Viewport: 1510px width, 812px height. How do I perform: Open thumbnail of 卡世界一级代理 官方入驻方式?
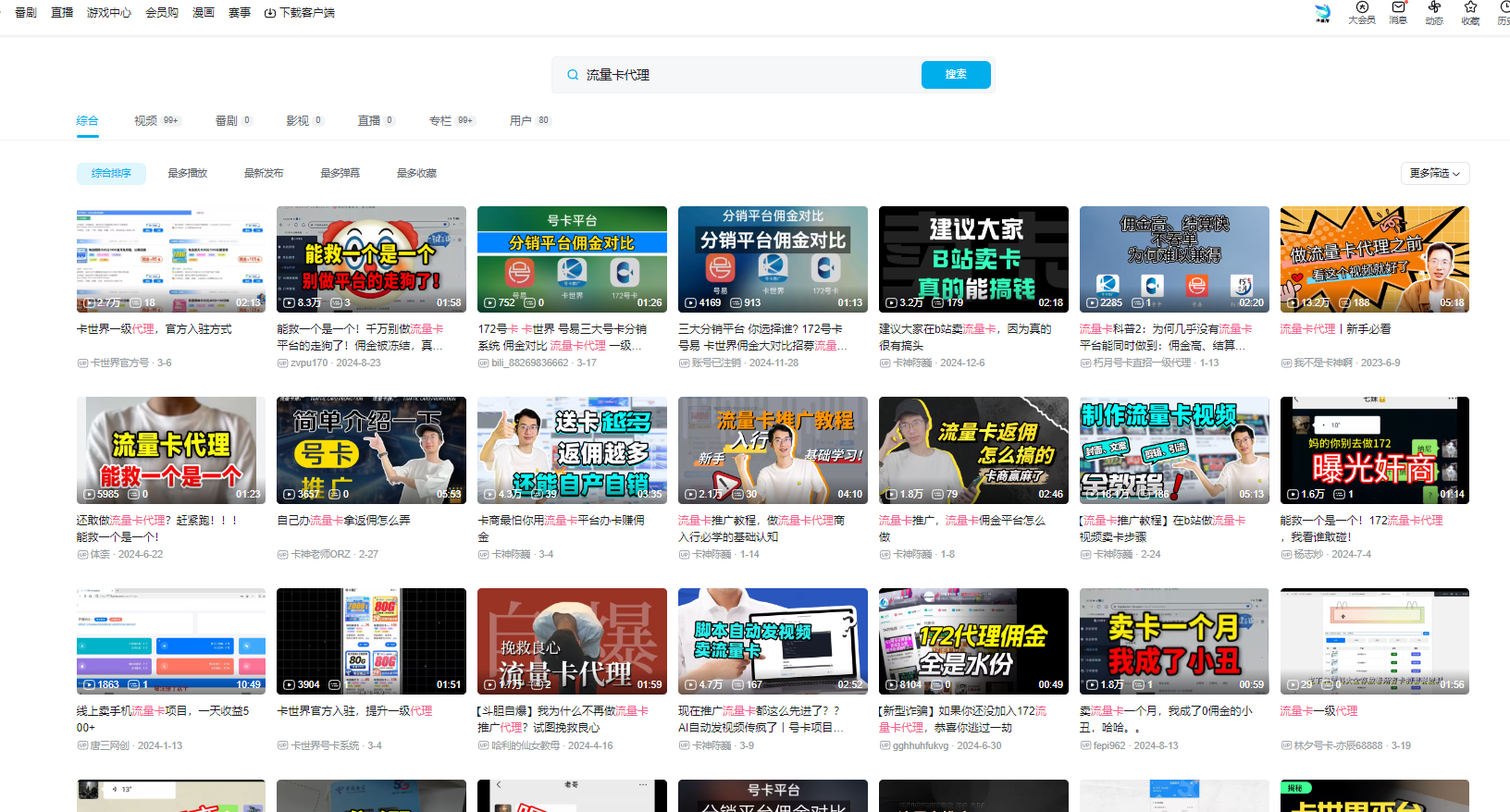tap(171, 259)
